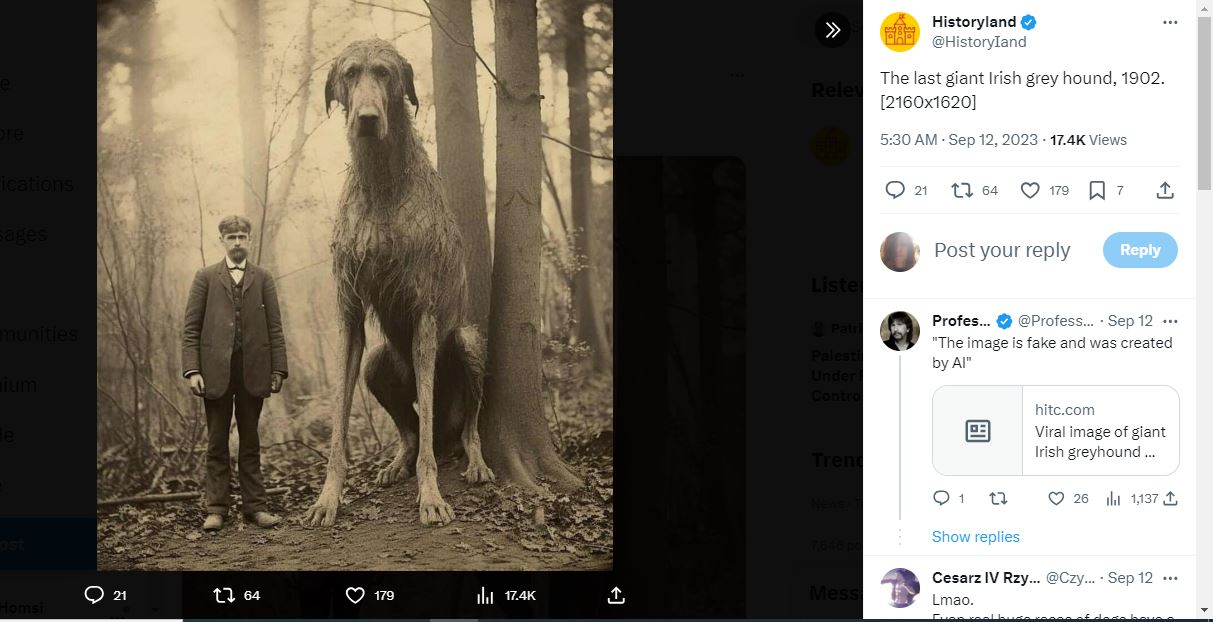Click the heart icon below the photo
1213x622 pixels.
click(x=354, y=595)
